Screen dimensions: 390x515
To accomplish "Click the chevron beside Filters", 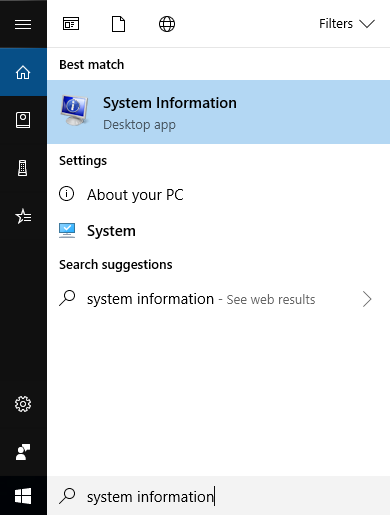I will (x=367, y=24).
